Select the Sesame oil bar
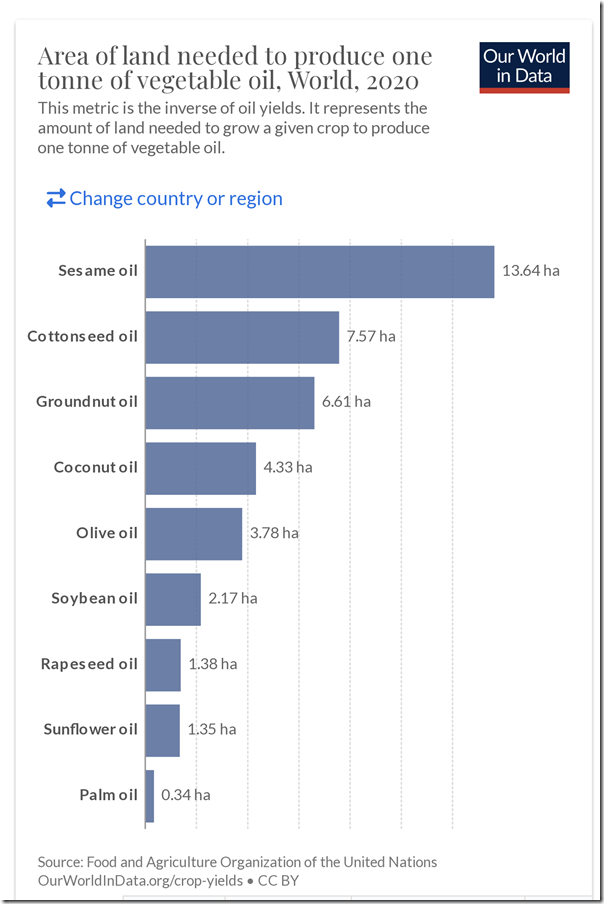 click(320, 270)
